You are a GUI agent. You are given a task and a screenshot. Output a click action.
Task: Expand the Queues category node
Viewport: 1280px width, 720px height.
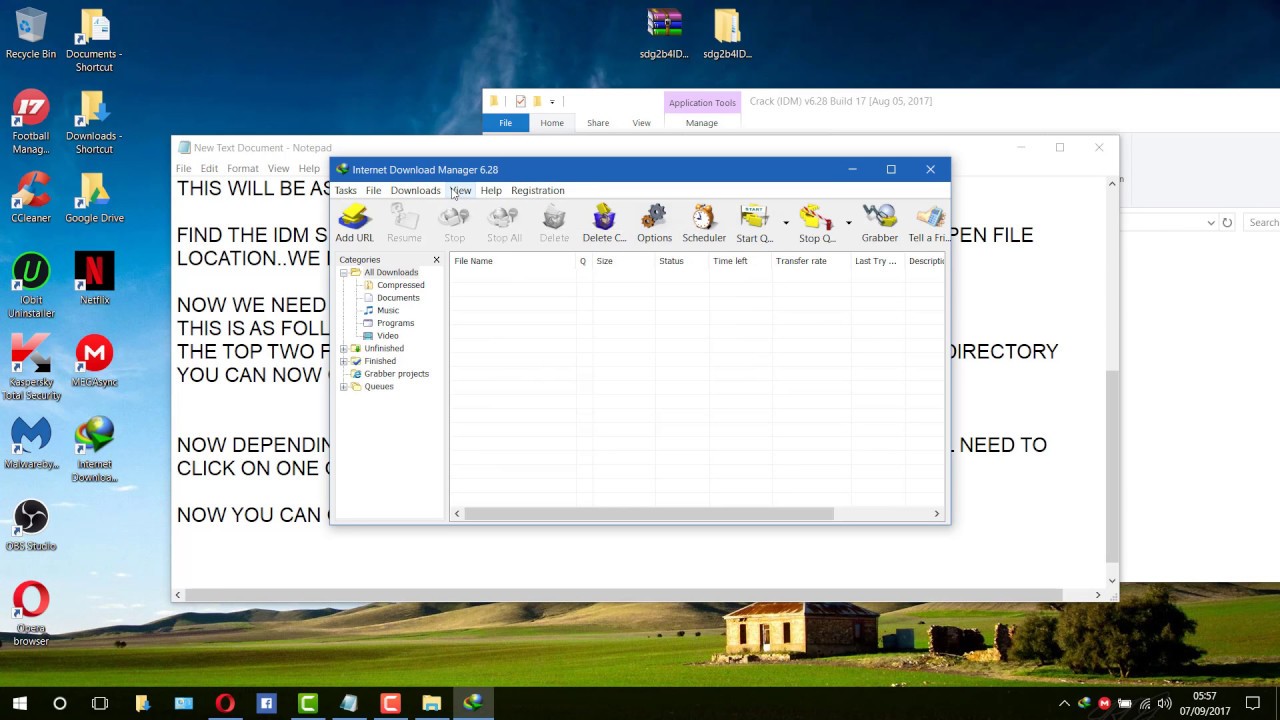344,386
